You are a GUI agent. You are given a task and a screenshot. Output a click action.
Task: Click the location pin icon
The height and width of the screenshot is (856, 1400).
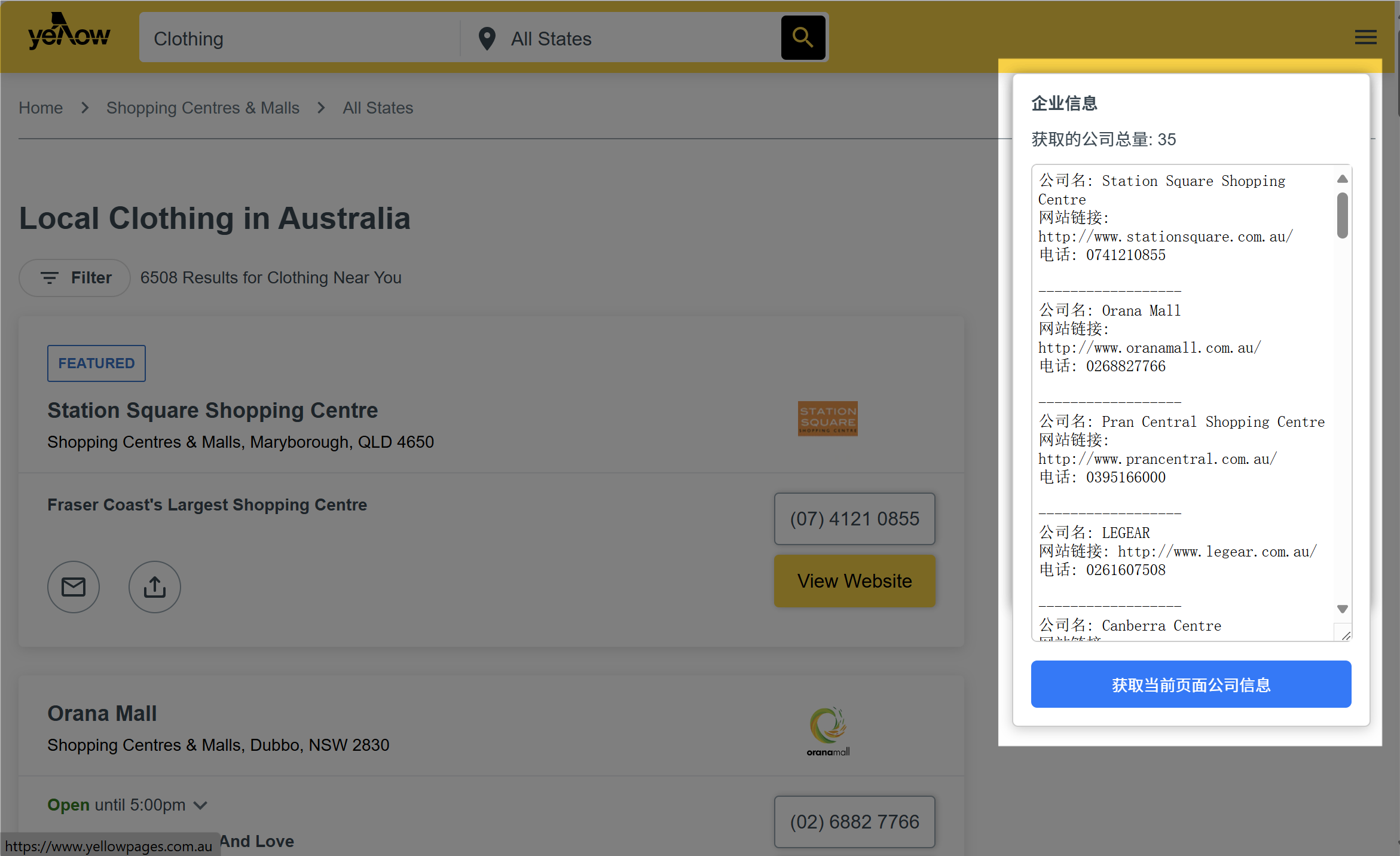pos(487,39)
